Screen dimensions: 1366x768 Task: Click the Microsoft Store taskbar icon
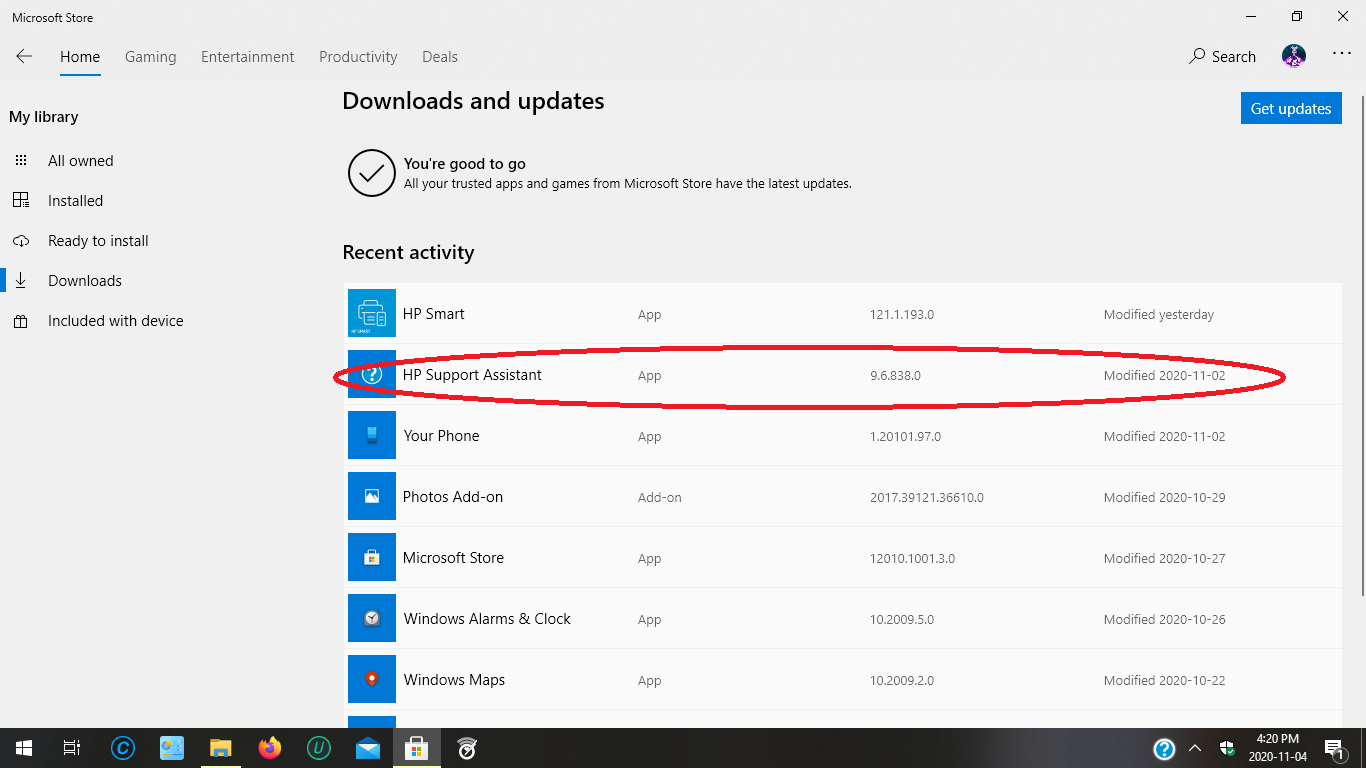417,748
